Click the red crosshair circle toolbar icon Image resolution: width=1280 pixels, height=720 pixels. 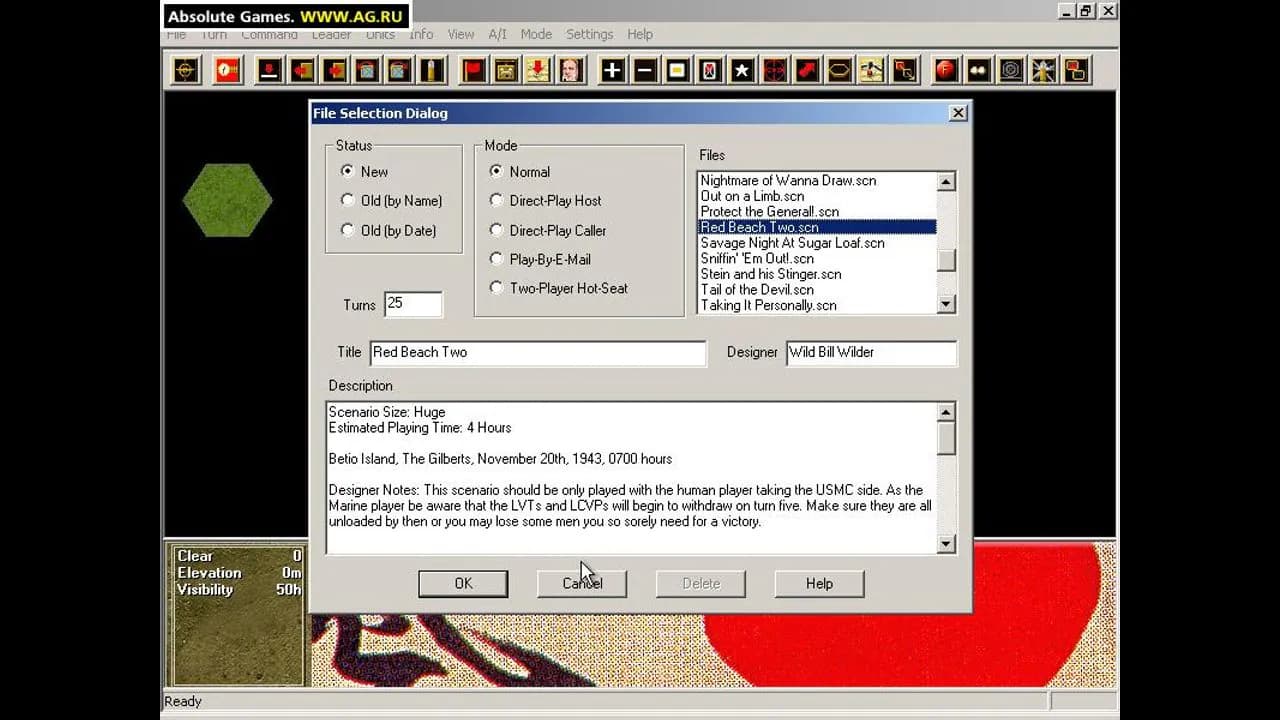tap(775, 70)
